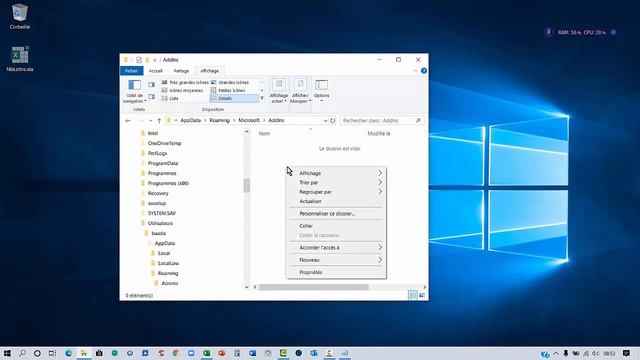Choose Très grandes icônes layout
This screenshot has width=640, height=360.
pos(185,82)
